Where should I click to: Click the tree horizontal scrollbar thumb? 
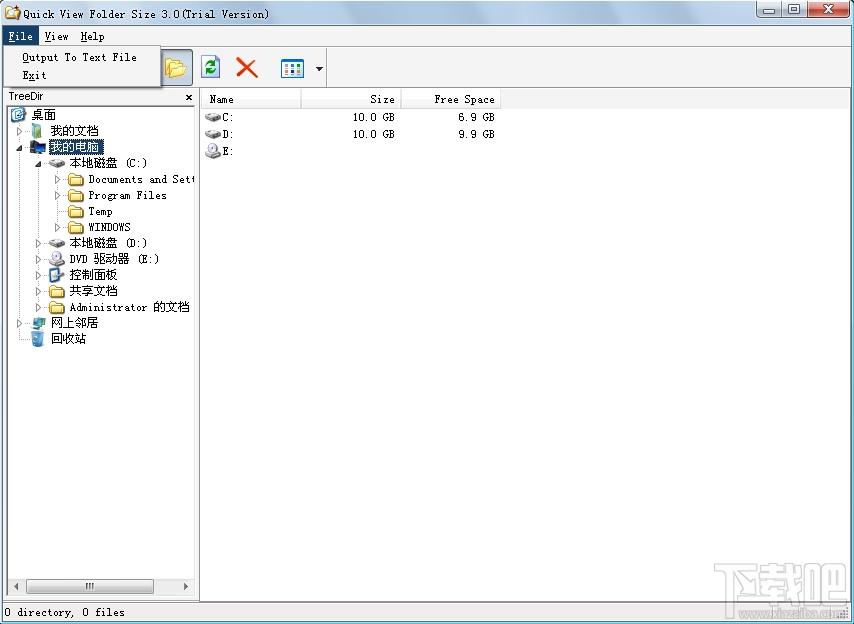(x=90, y=586)
